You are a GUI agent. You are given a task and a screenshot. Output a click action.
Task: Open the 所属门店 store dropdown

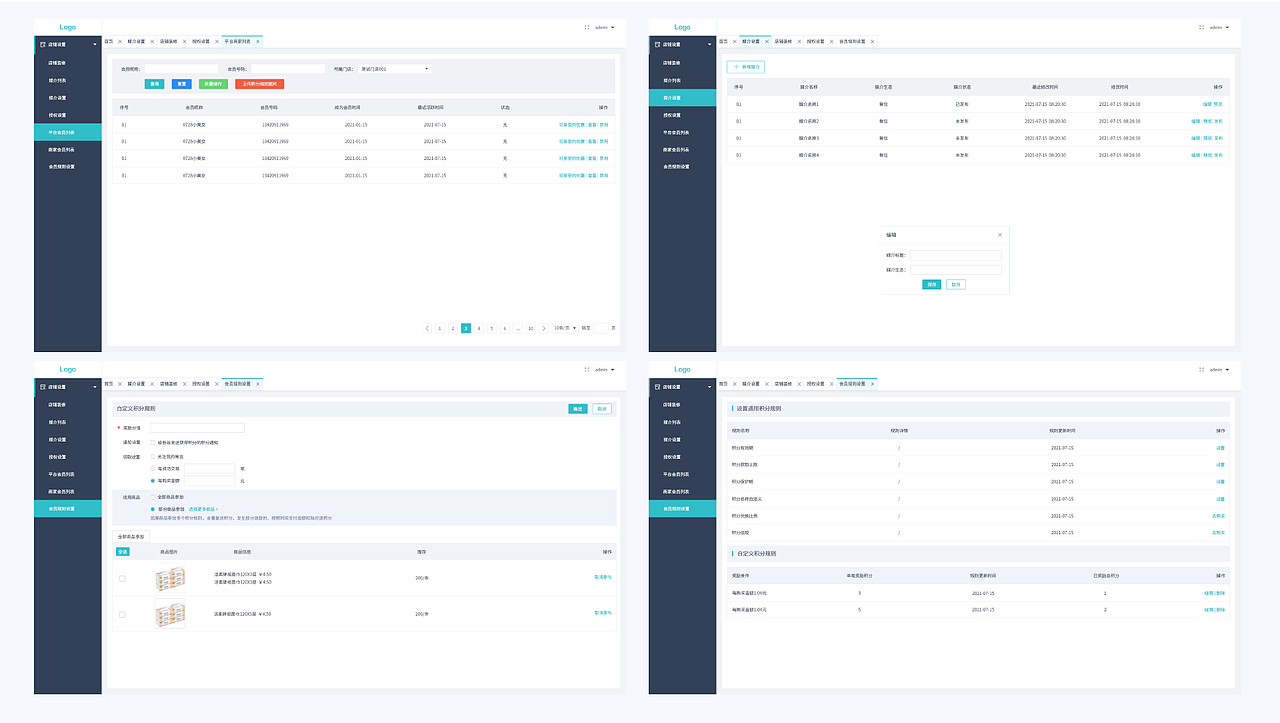[x=395, y=69]
